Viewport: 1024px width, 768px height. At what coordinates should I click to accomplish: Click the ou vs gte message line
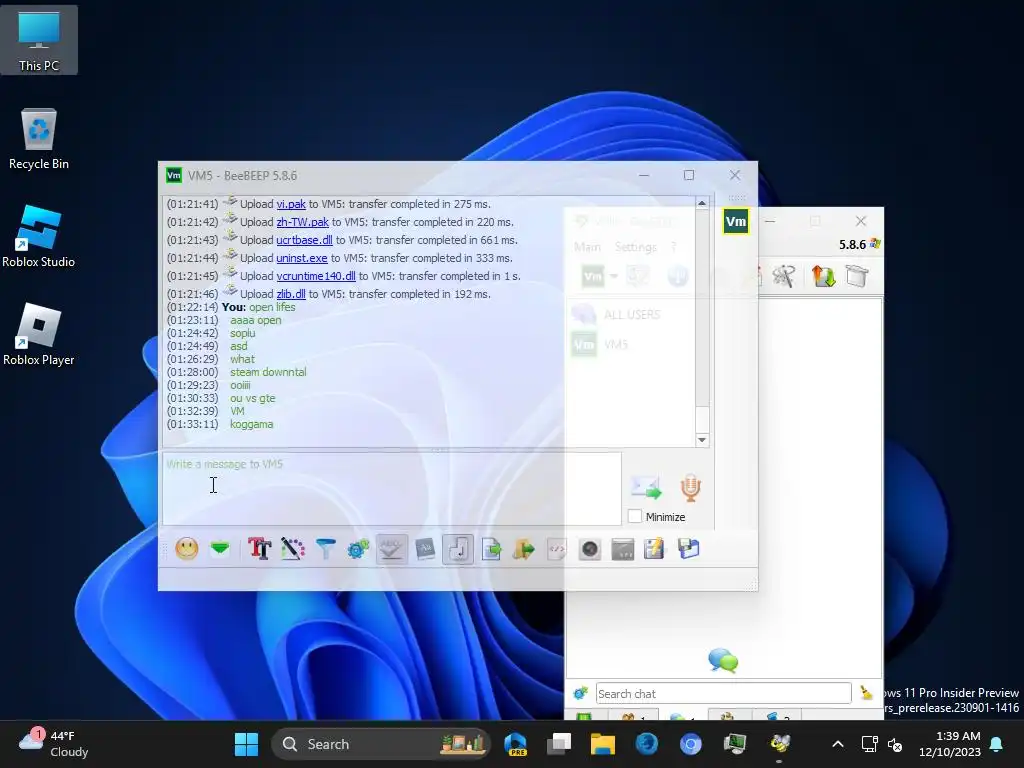(x=252, y=398)
